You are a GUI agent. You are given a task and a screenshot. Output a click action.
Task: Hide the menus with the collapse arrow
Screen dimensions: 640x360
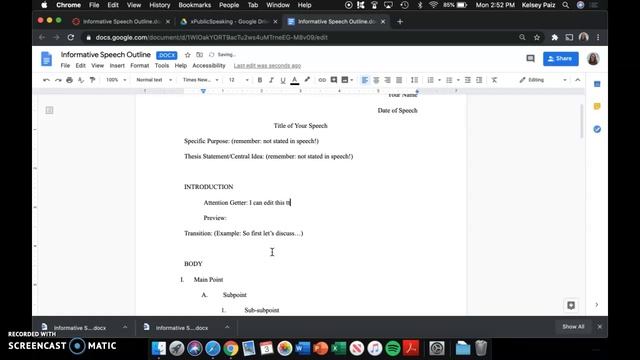[x=578, y=80]
